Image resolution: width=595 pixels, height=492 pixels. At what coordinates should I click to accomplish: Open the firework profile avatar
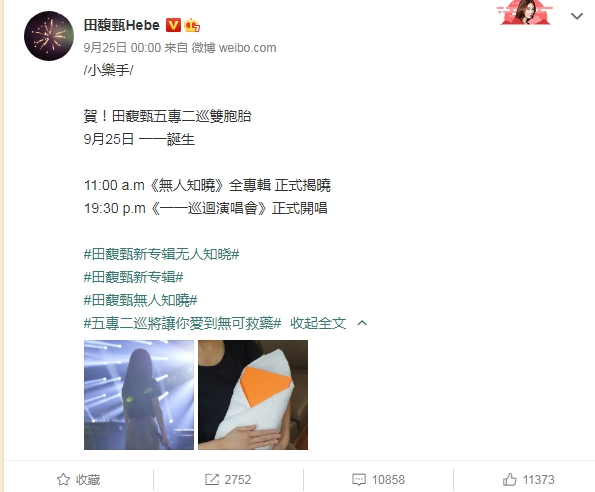(x=49, y=36)
